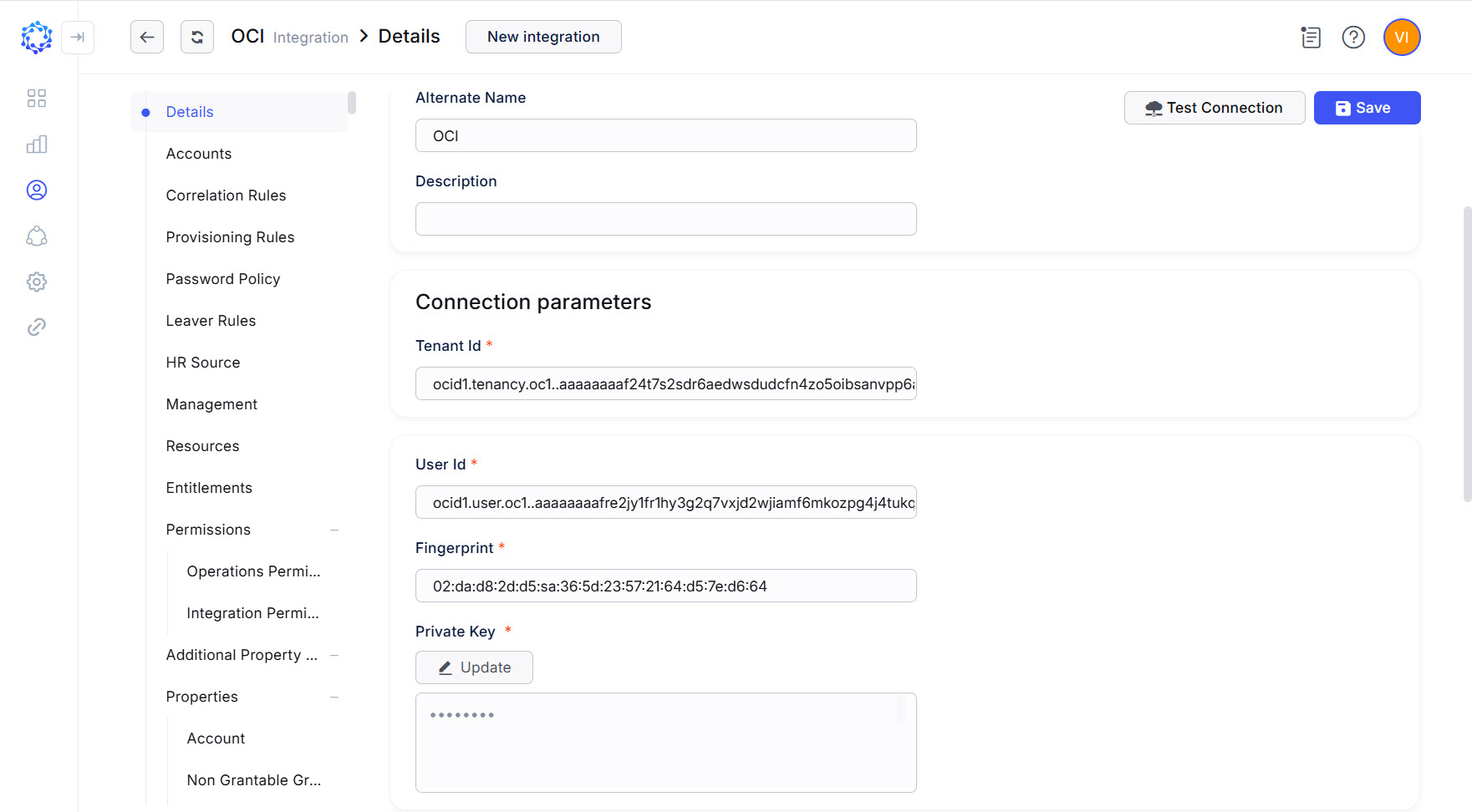Screen dimensions: 1472x812
Task: Collapse the Properties section
Action: 334,697
